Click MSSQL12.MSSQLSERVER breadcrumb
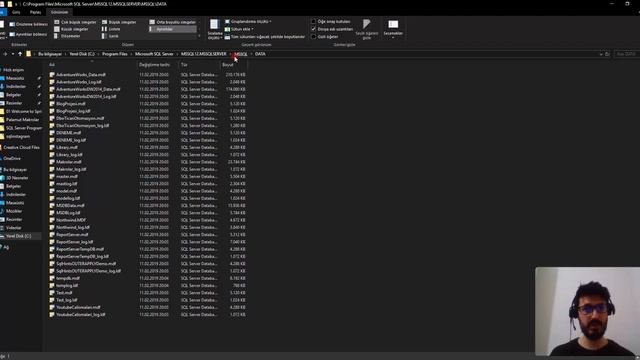Viewport: 640px width, 360px height. click(x=204, y=54)
